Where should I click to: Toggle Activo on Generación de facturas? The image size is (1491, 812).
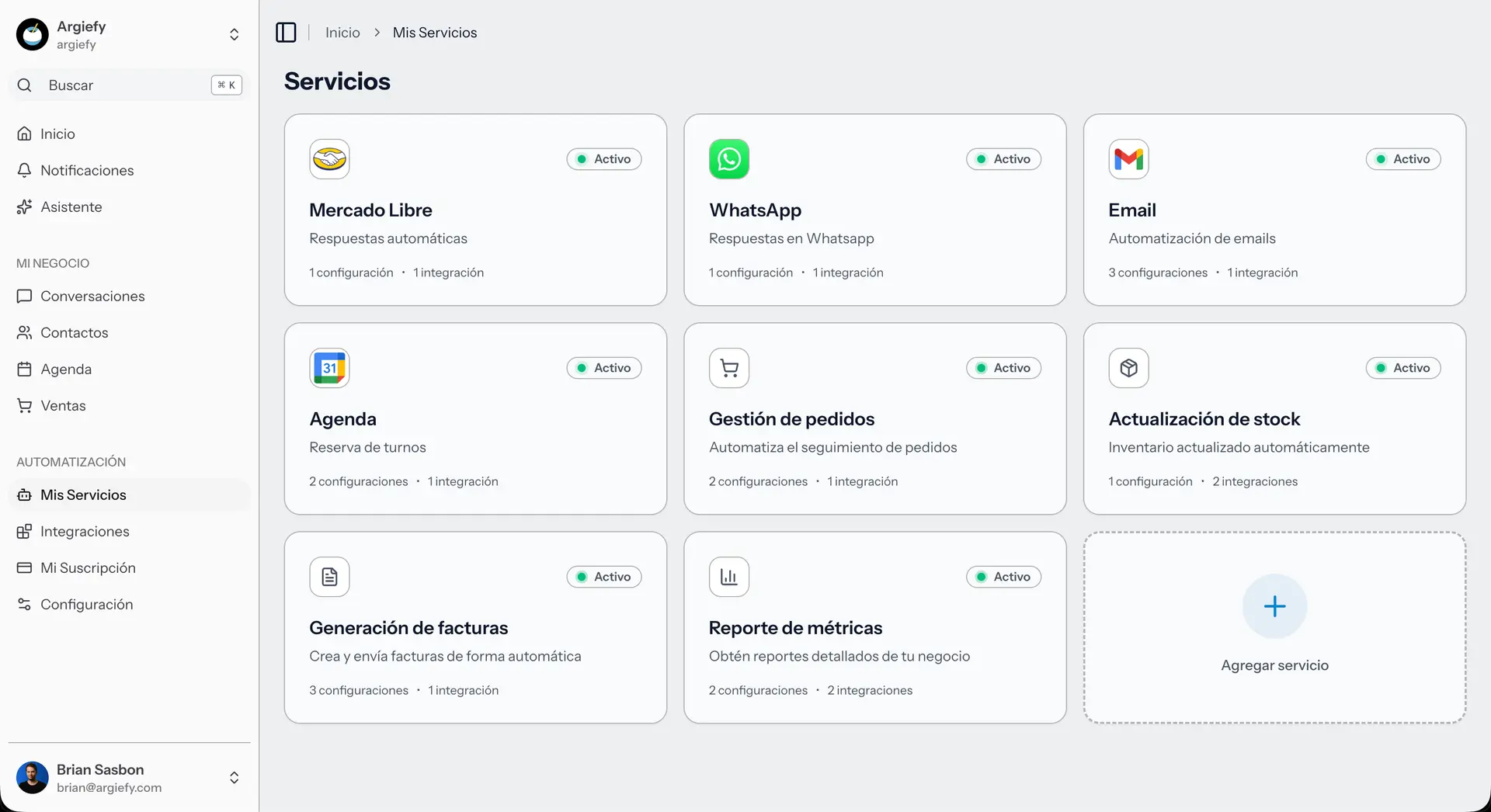pyautogui.click(x=603, y=576)
